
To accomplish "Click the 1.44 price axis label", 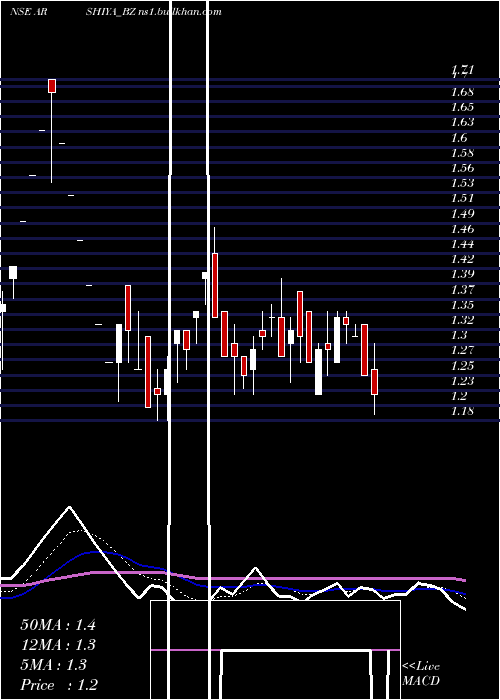I will tap(462, 244).
